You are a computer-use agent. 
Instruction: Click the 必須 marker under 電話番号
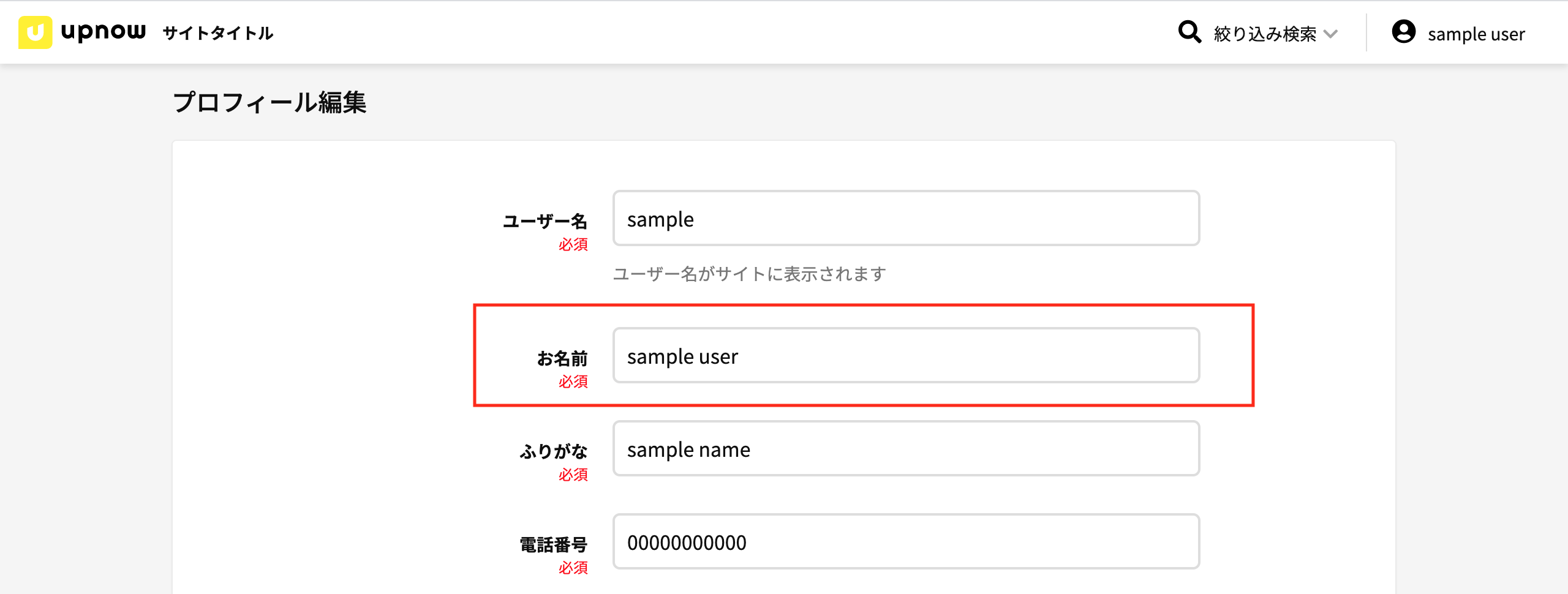point(573,568)
